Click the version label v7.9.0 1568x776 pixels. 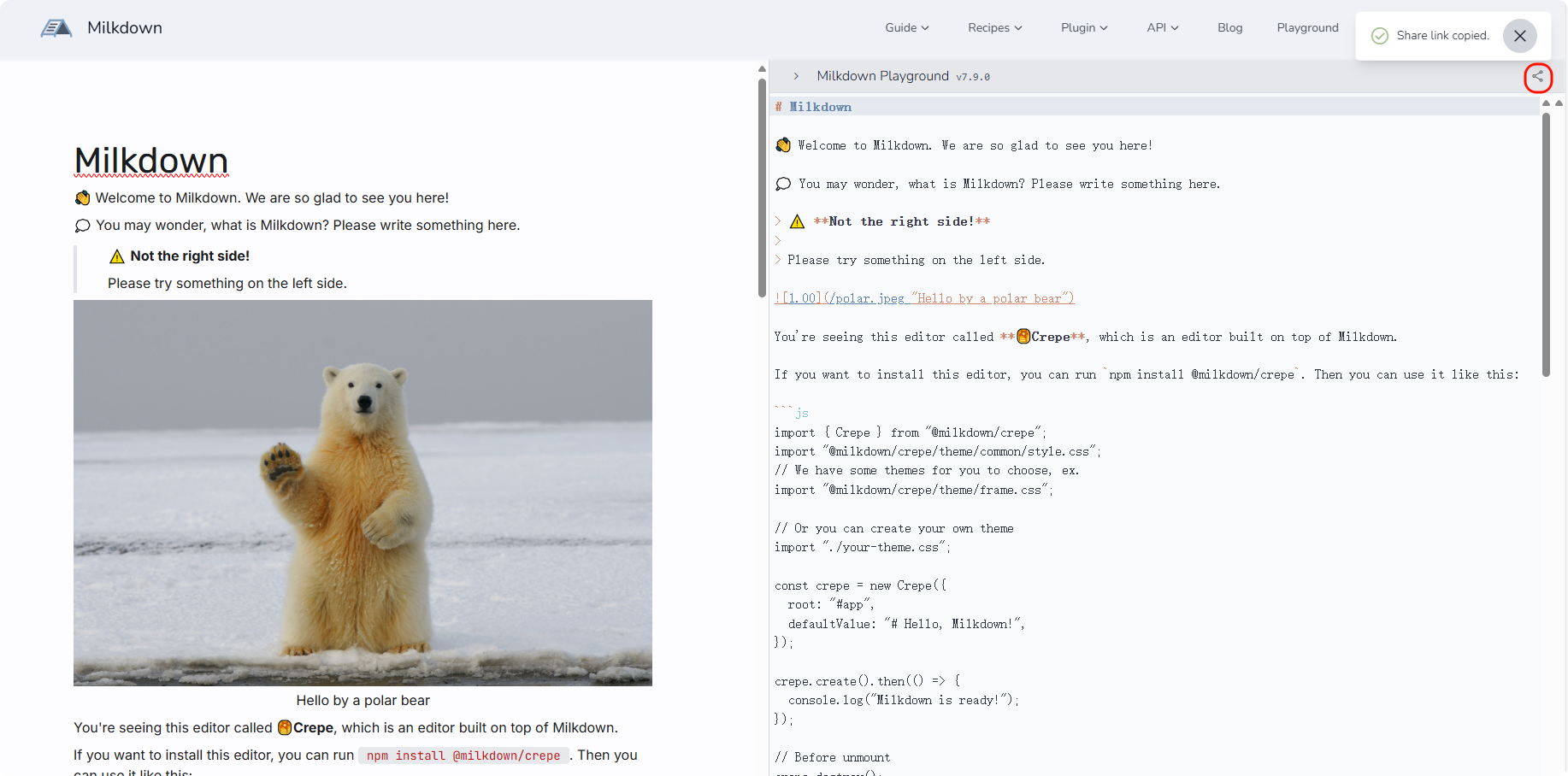973,77
